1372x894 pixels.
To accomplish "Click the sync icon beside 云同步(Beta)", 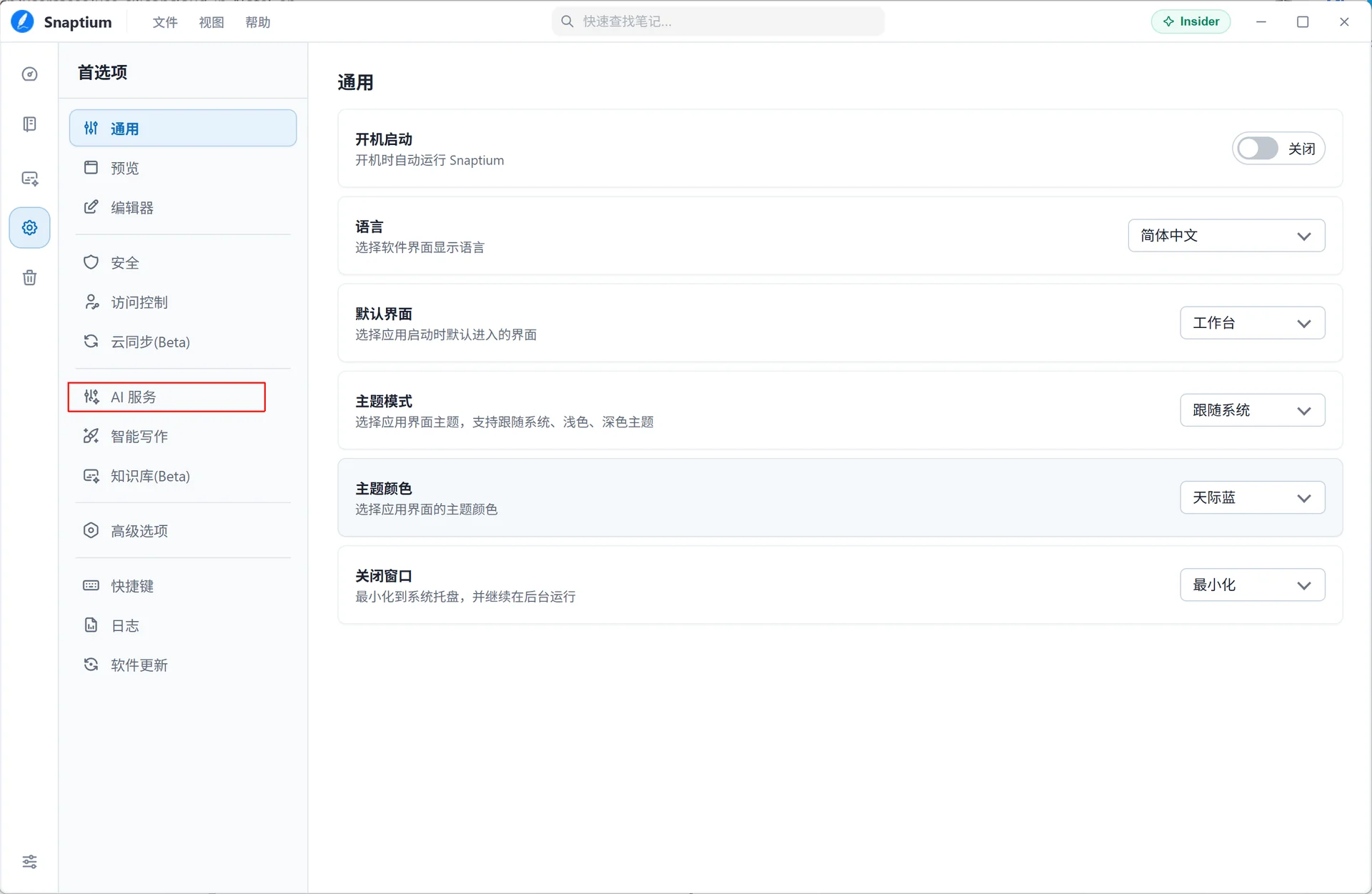I will tap(91, 342).
